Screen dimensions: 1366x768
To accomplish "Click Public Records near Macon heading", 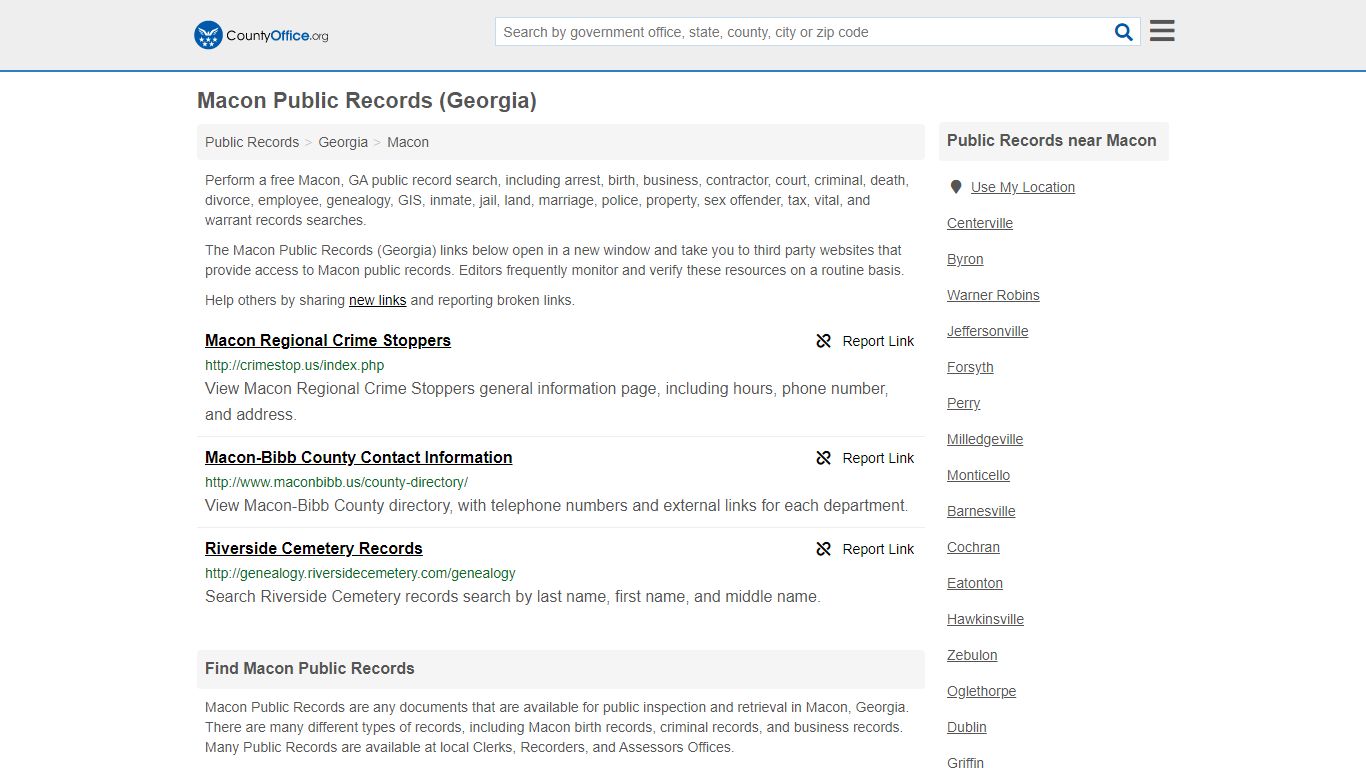I will point(1052,141).
